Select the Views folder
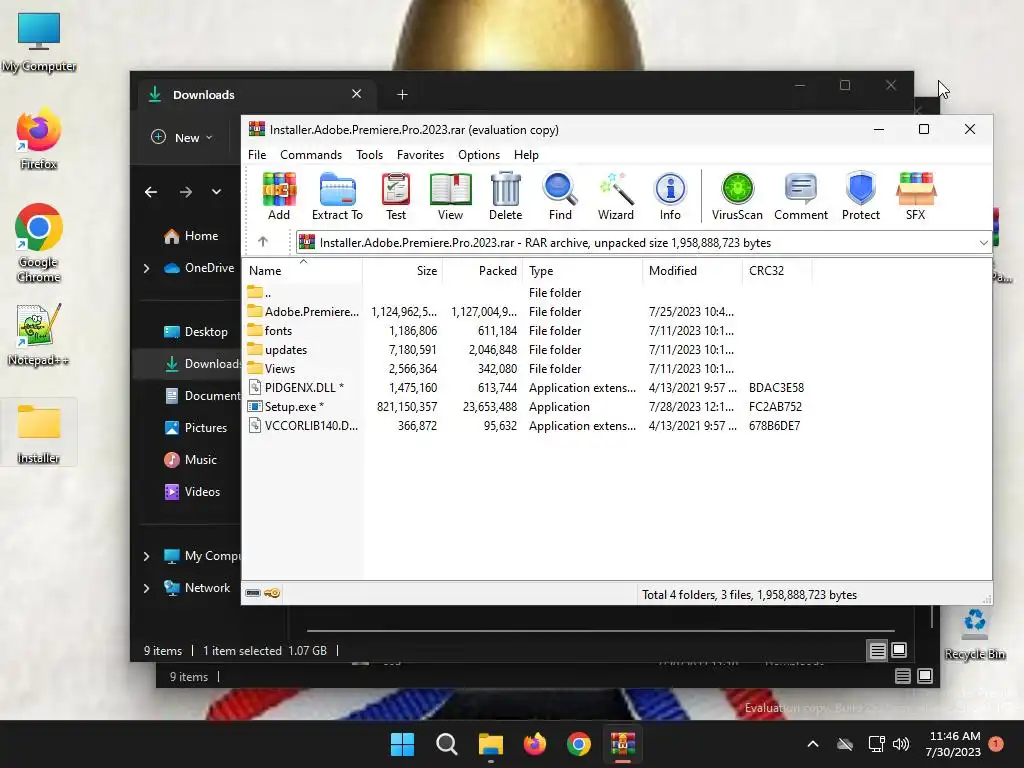 (x=526, y=368)
